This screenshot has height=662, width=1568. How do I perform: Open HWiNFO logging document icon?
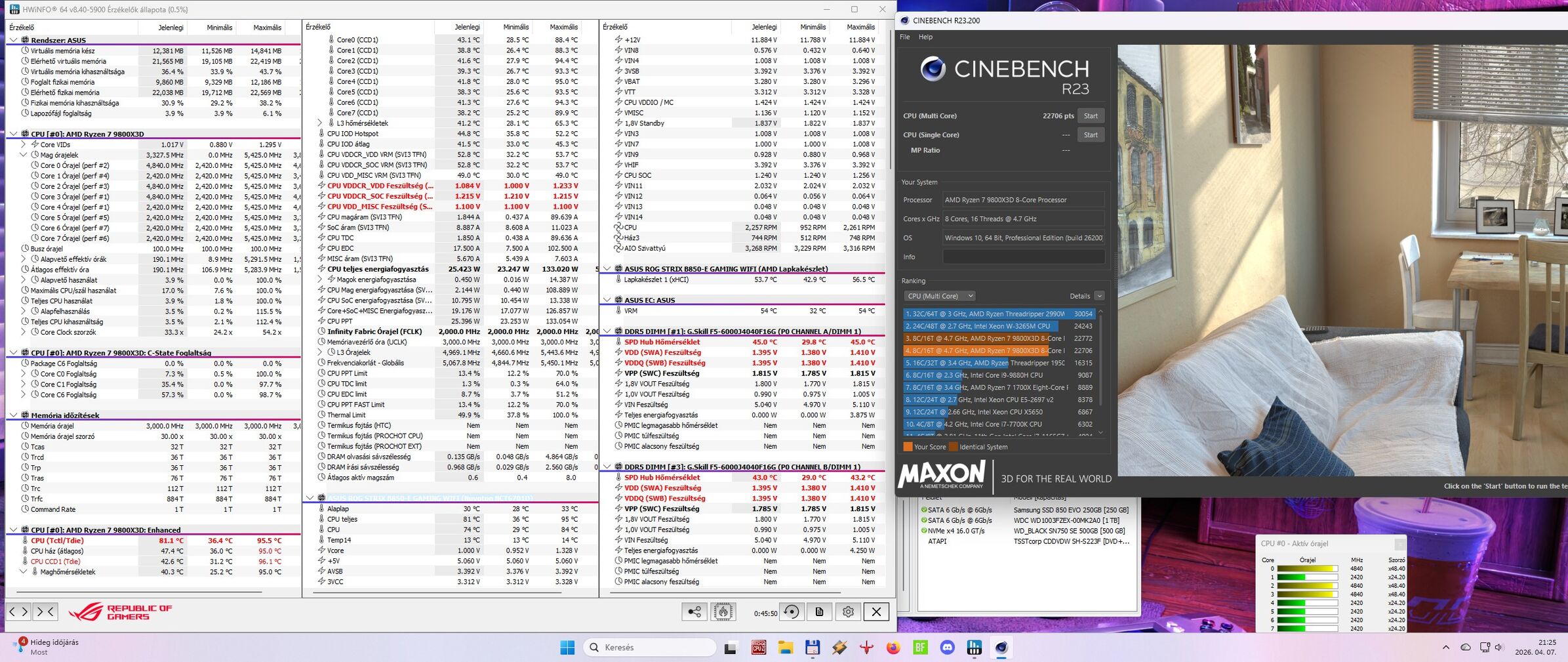coord(820,612)
